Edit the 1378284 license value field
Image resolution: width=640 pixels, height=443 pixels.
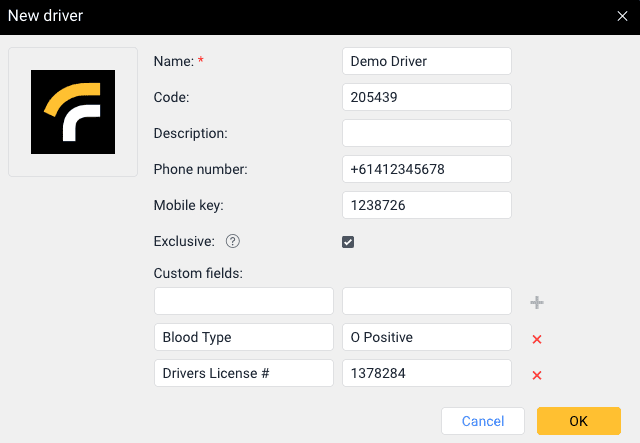pos(426,373)
